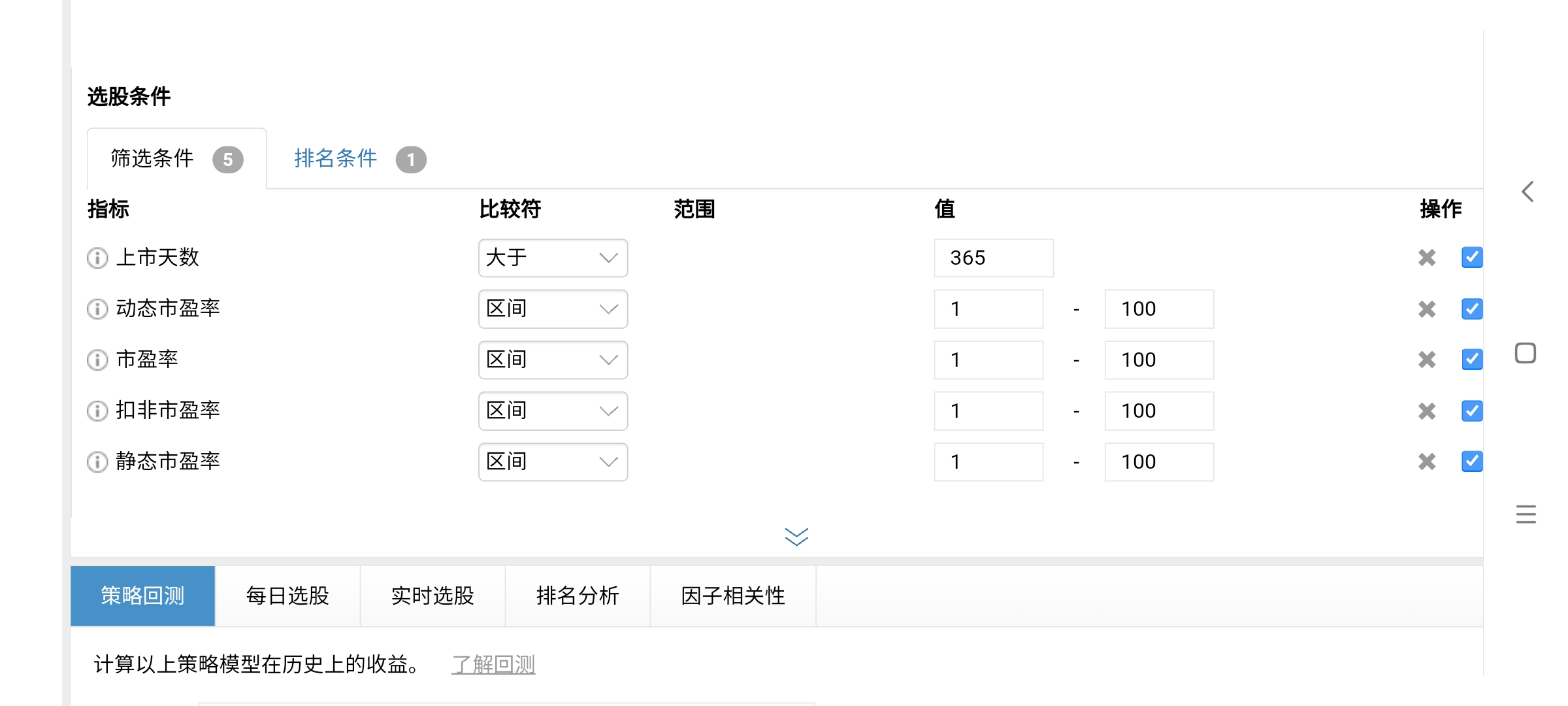This screenshot has height=706, width=1568.
Task: Select the 因子相关性 tab
Action: coord(732,596)
